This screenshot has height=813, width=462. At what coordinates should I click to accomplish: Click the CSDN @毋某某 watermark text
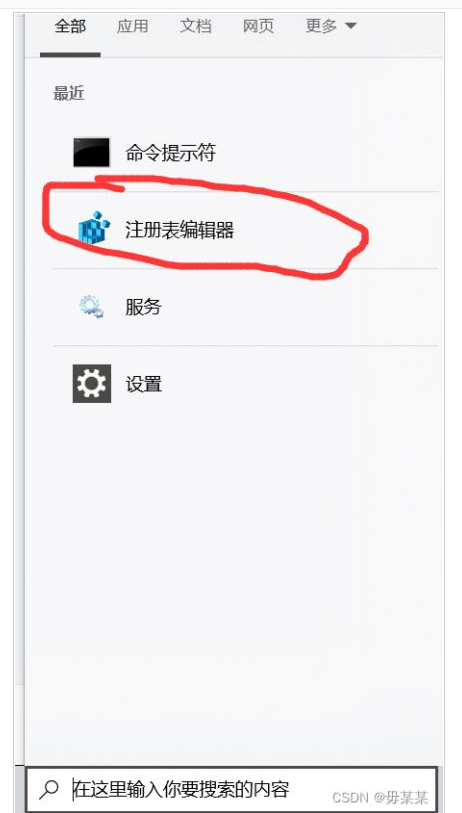point(380,797)
